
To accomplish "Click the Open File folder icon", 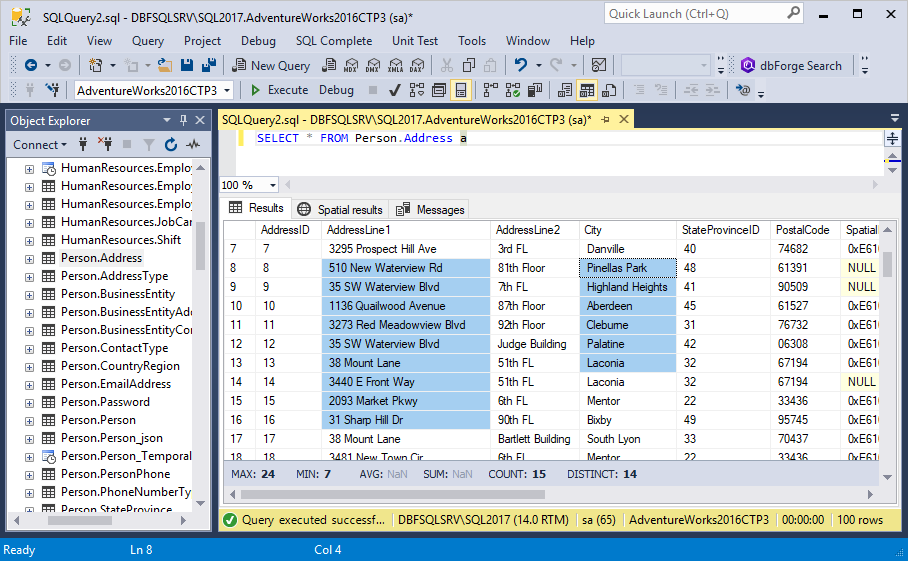I will pyautogui.click(x=164, y=65).
